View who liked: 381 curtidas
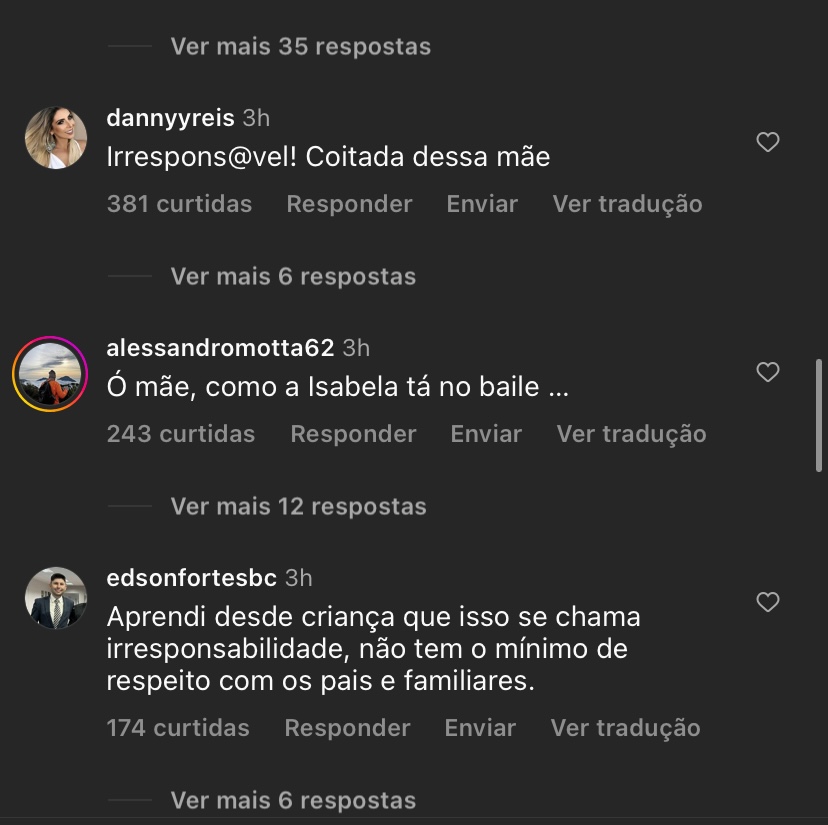Screen dimensions: 828x825 [x=180, y=204]
